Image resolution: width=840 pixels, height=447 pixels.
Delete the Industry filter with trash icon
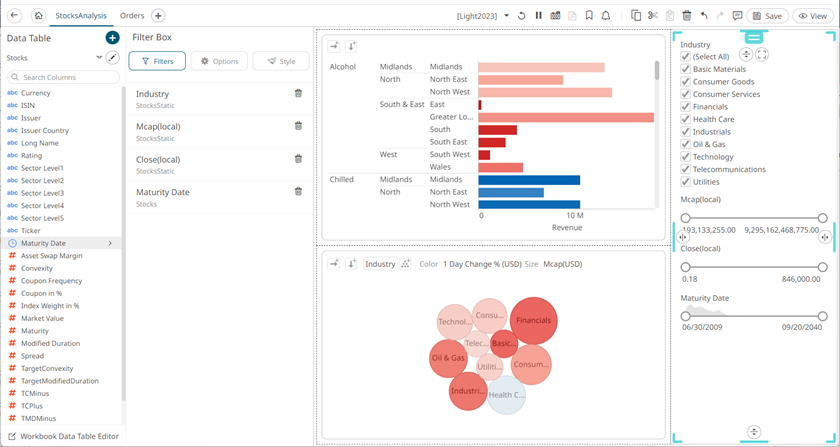point(298,93)
